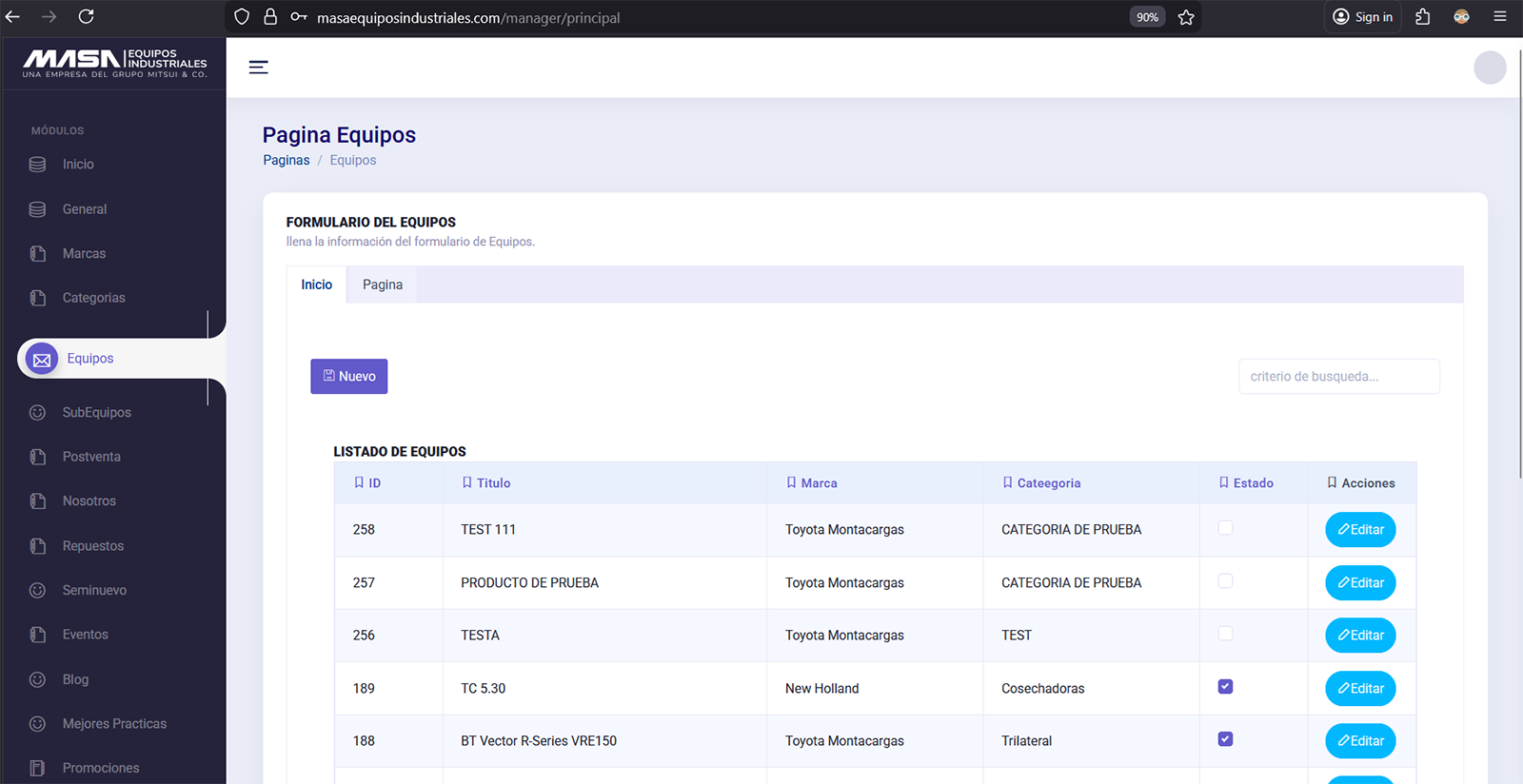Viewport: 1523px width, 784px height.
Task: Open the browser extensions icon
Action: point(1423,17)
